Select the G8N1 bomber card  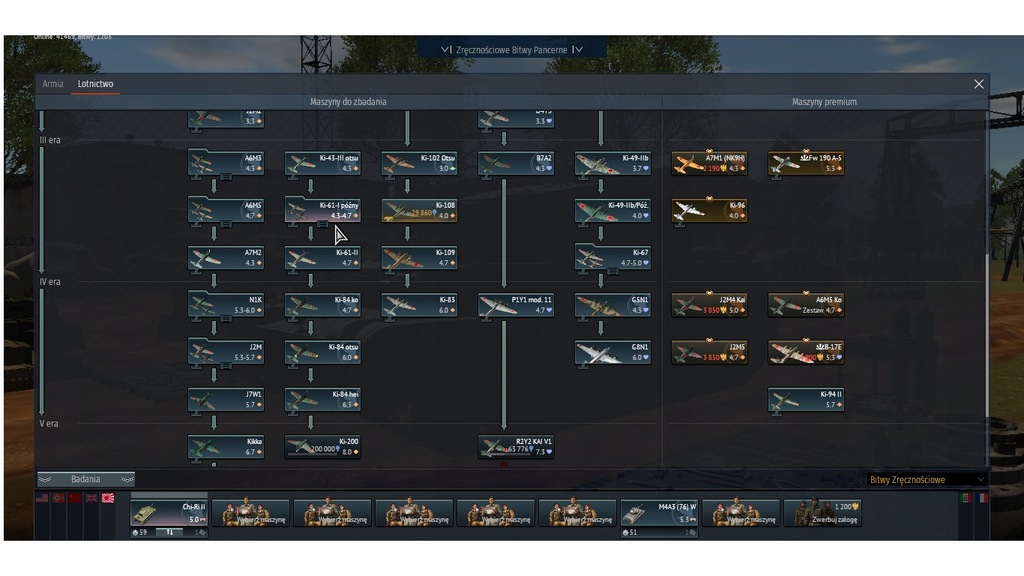click(613, 352)
